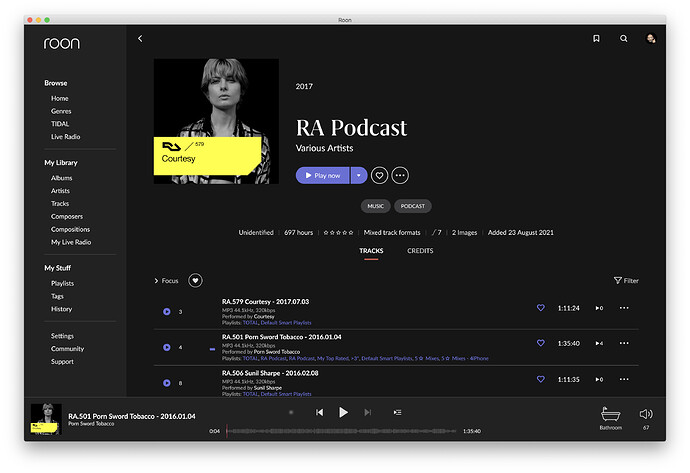This screenshot has height=473, width=690.
Task: Open the play queue icon
Action: [397, 412]
